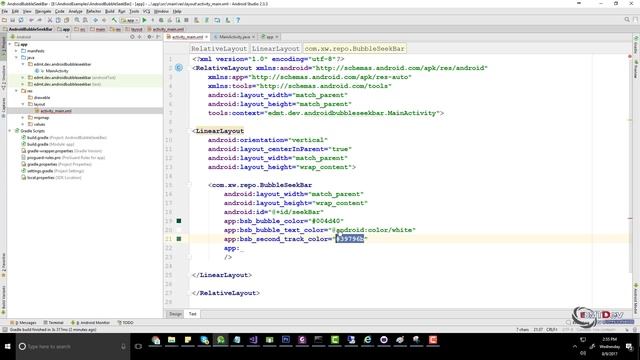Open the Internet Explorer taskbar icon
The height and width of the screenshot is (360, 640).
[367, 340]
